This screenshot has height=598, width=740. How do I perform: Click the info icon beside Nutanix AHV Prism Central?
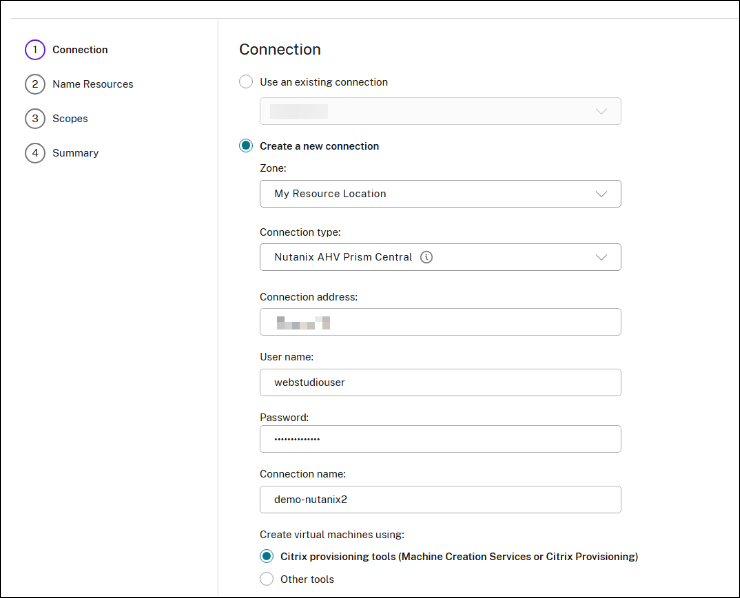pos(427,257)
